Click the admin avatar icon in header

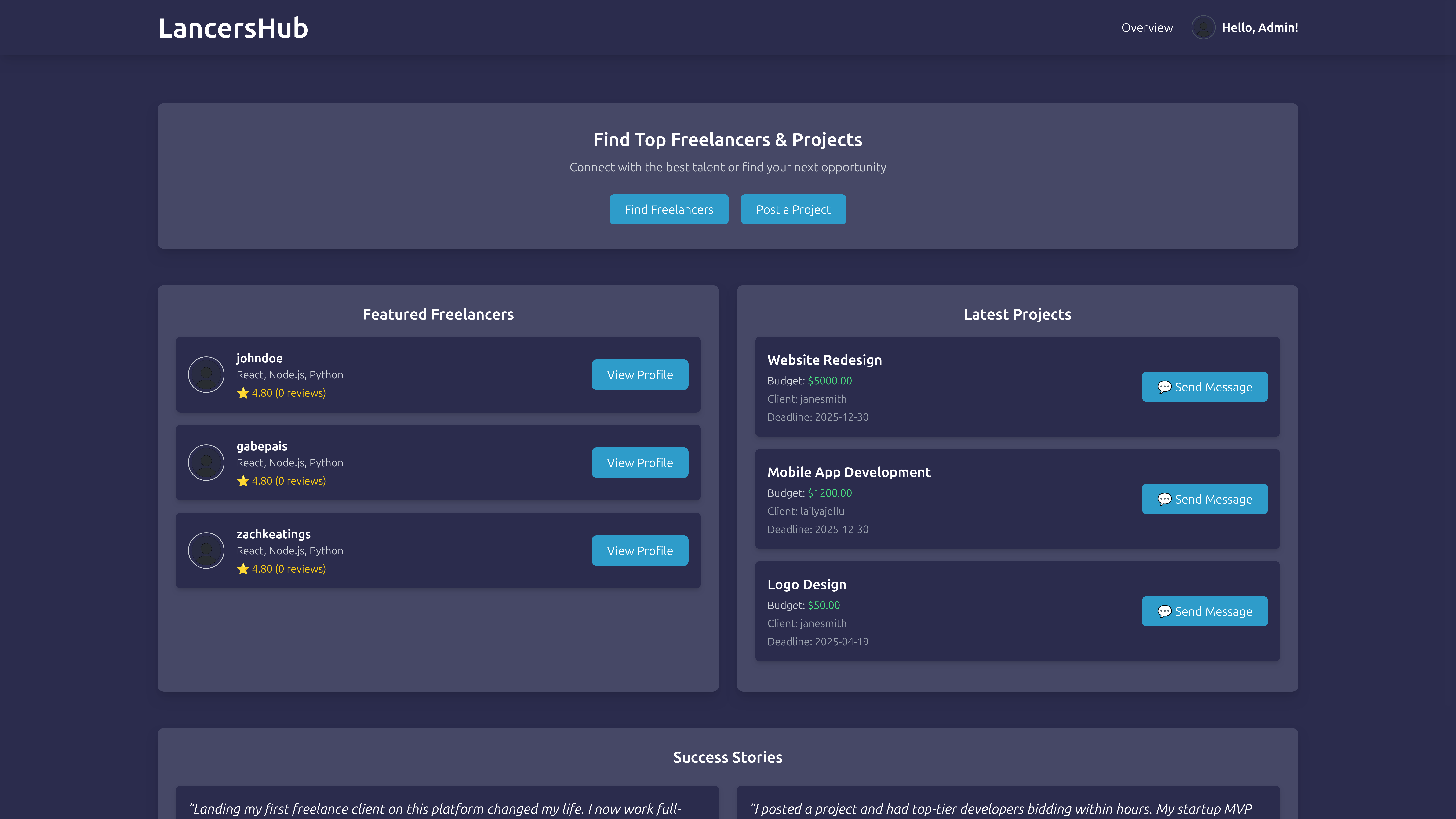point(1203,27)
